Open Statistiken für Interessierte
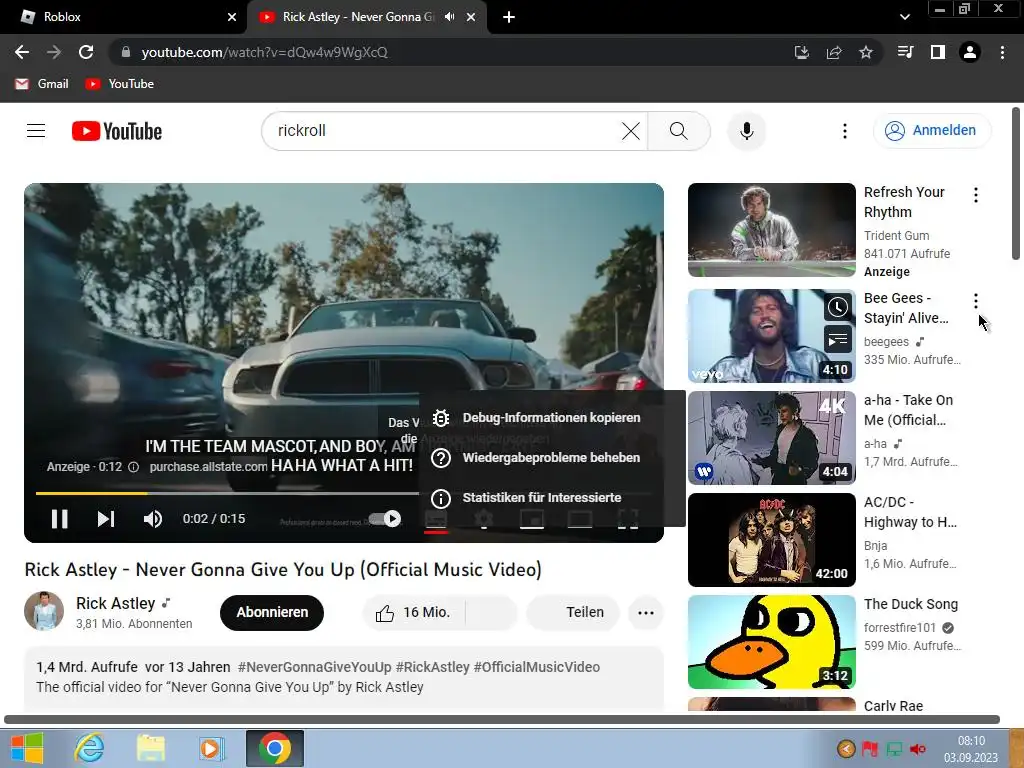 pos(552,498)
